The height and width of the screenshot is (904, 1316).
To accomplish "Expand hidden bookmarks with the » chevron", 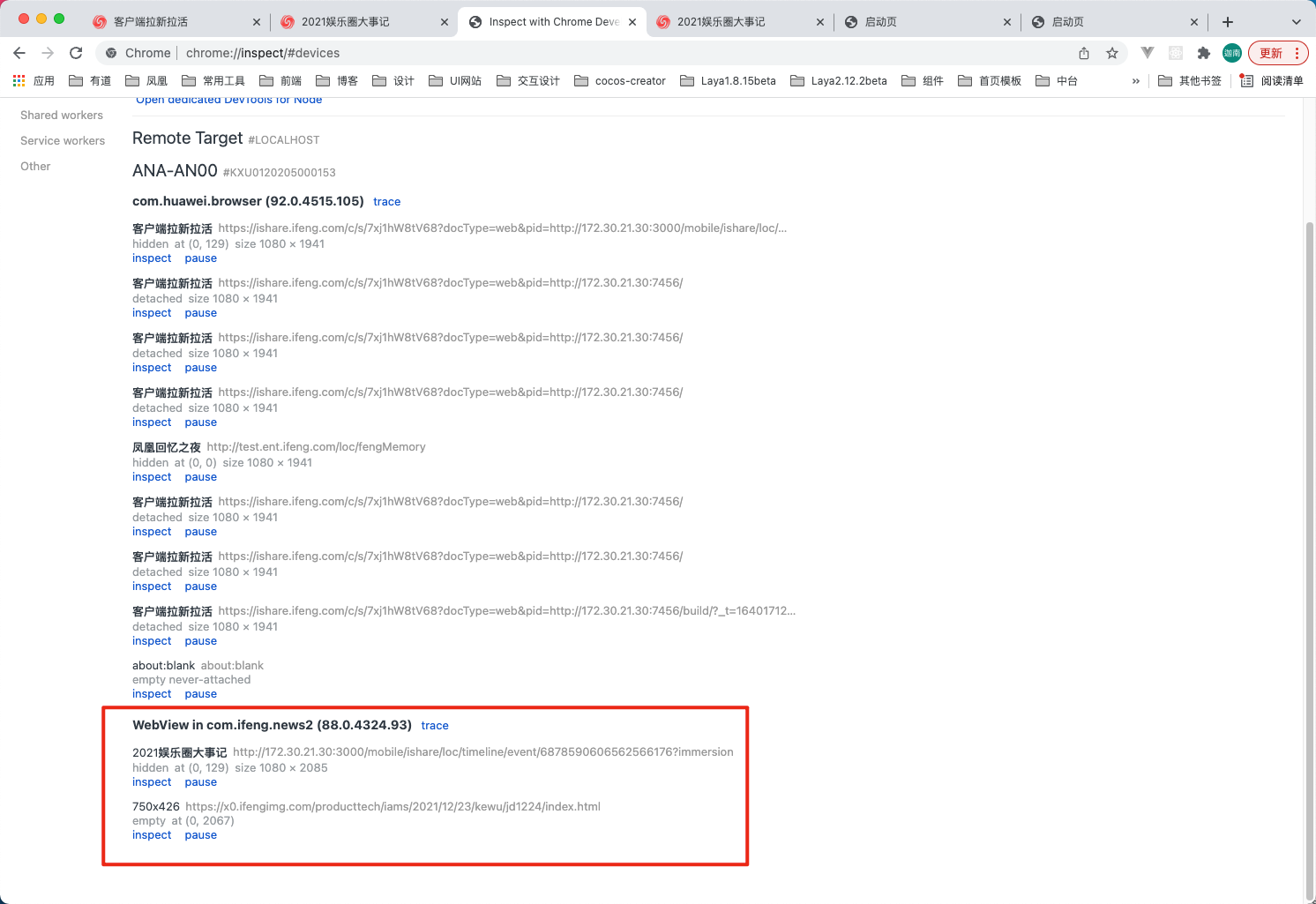I will click(1136, 80).
